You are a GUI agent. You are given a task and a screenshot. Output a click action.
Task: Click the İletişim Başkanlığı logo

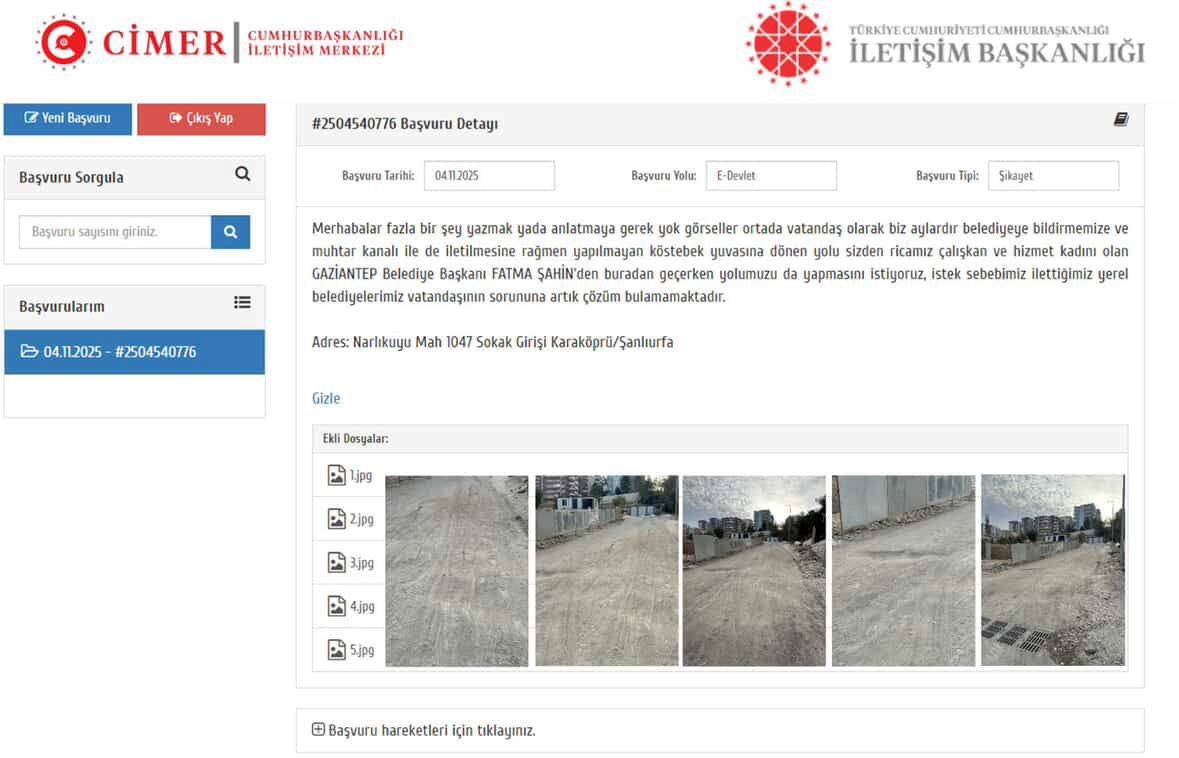coord(945,44)
